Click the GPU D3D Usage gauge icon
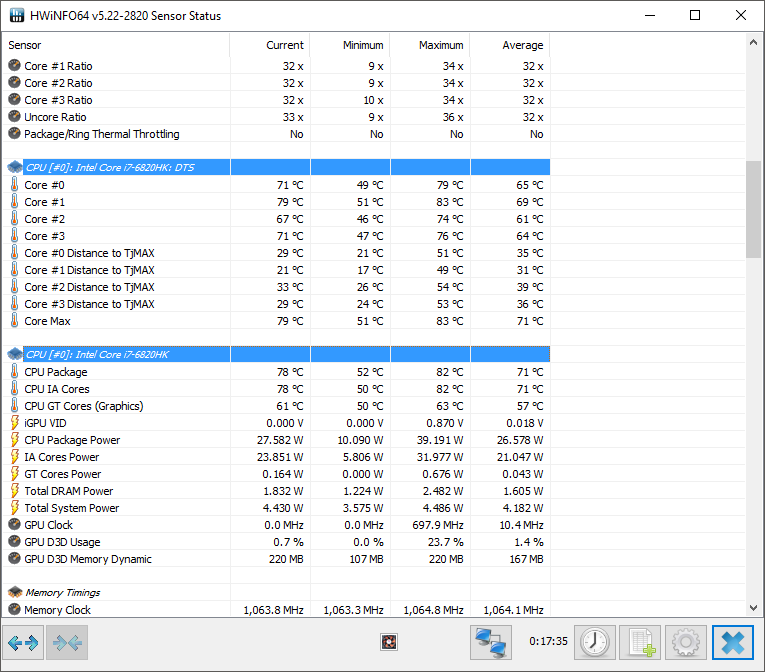Viewport: 765px width, 672px height. [x=15, y=542]
